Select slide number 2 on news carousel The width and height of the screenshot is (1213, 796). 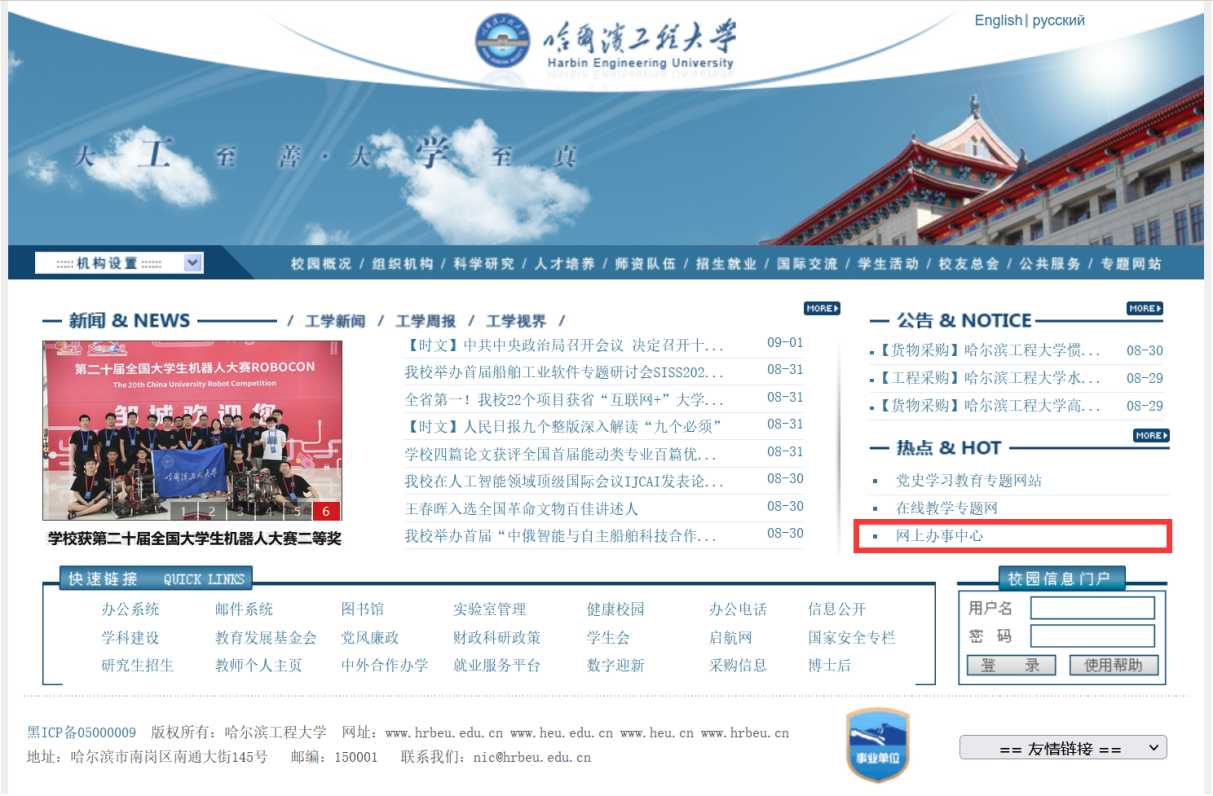[212, 511]
